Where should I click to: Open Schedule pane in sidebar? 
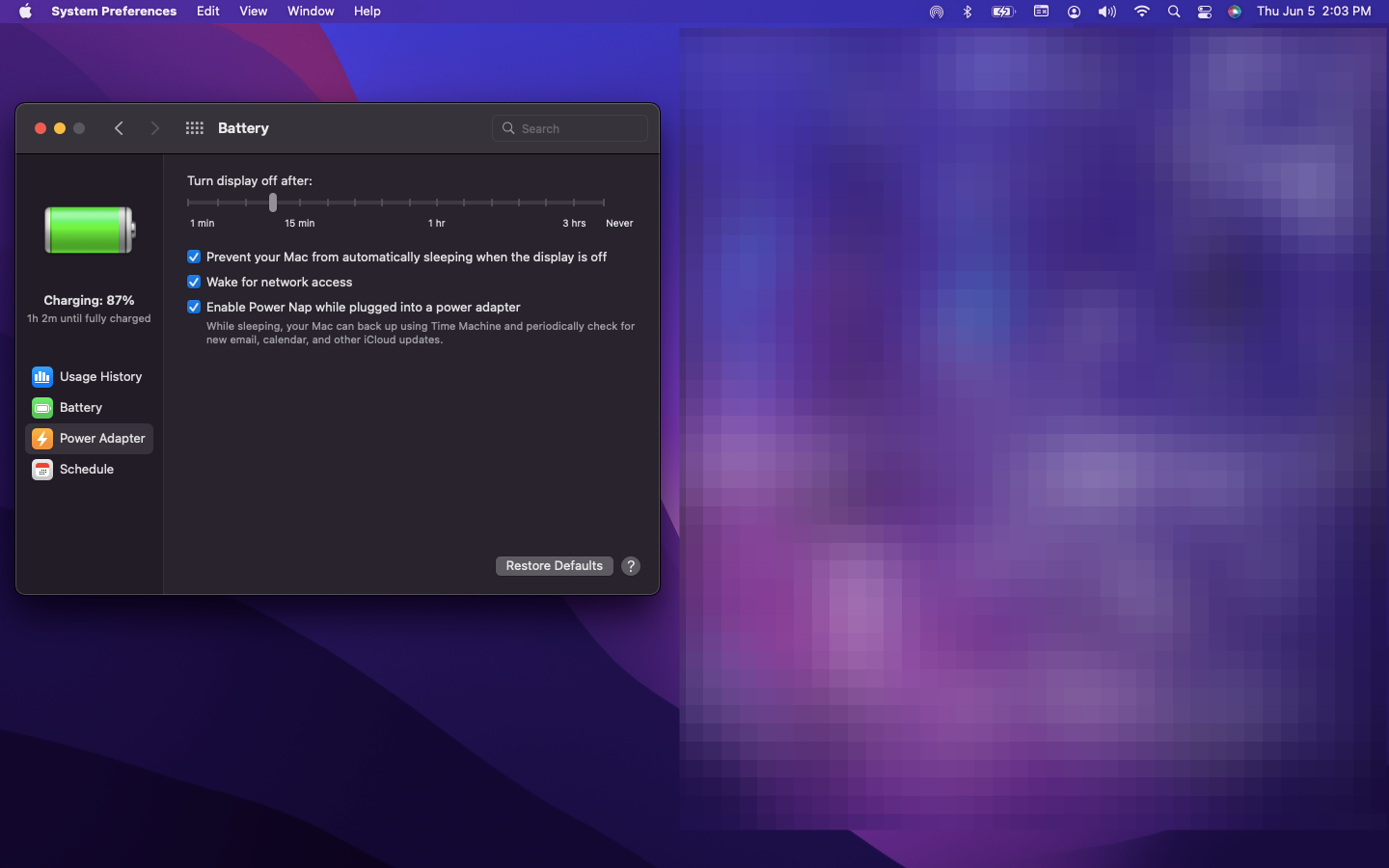[89, 469]
